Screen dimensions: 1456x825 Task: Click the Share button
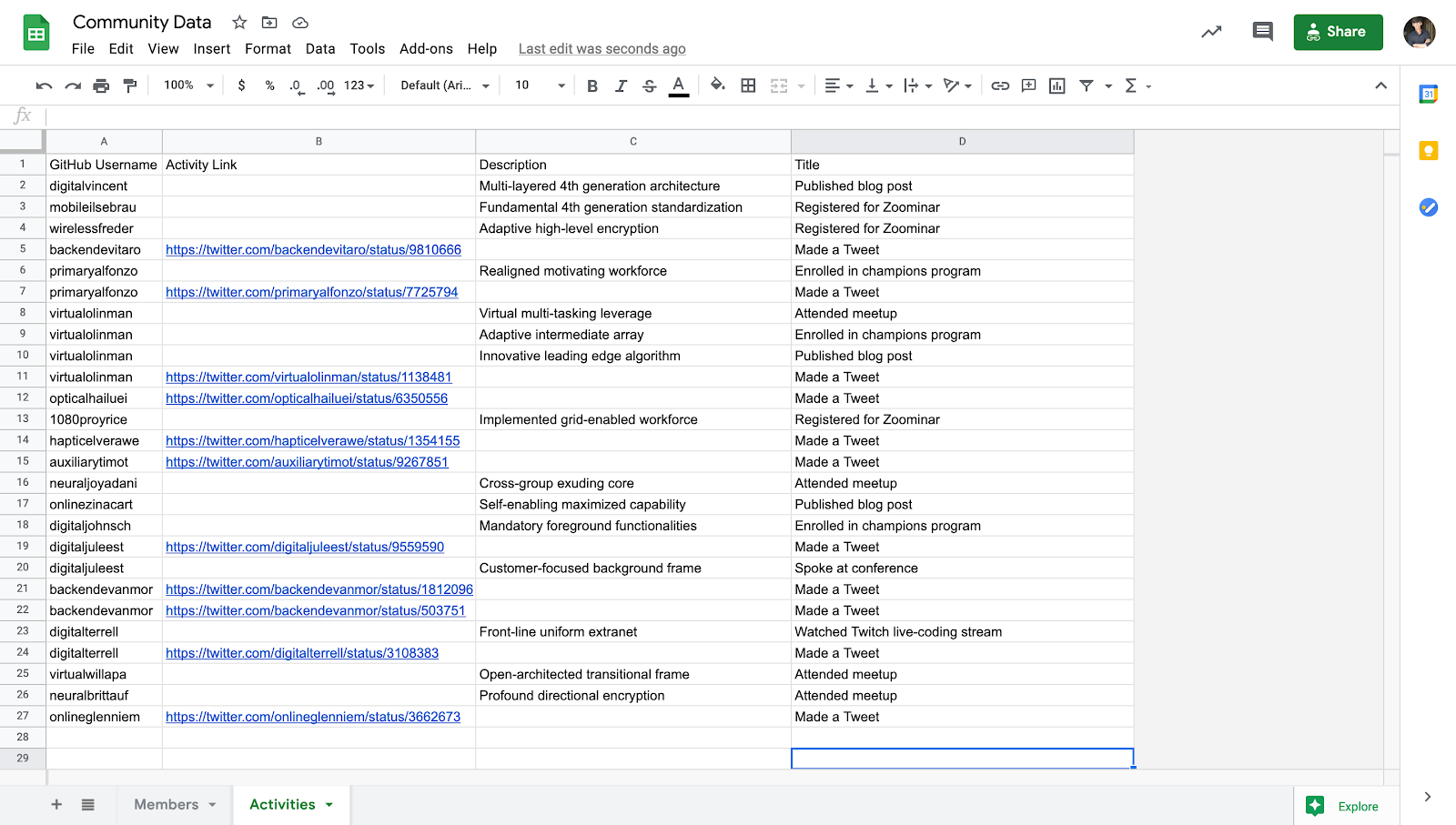point(1338,31)
